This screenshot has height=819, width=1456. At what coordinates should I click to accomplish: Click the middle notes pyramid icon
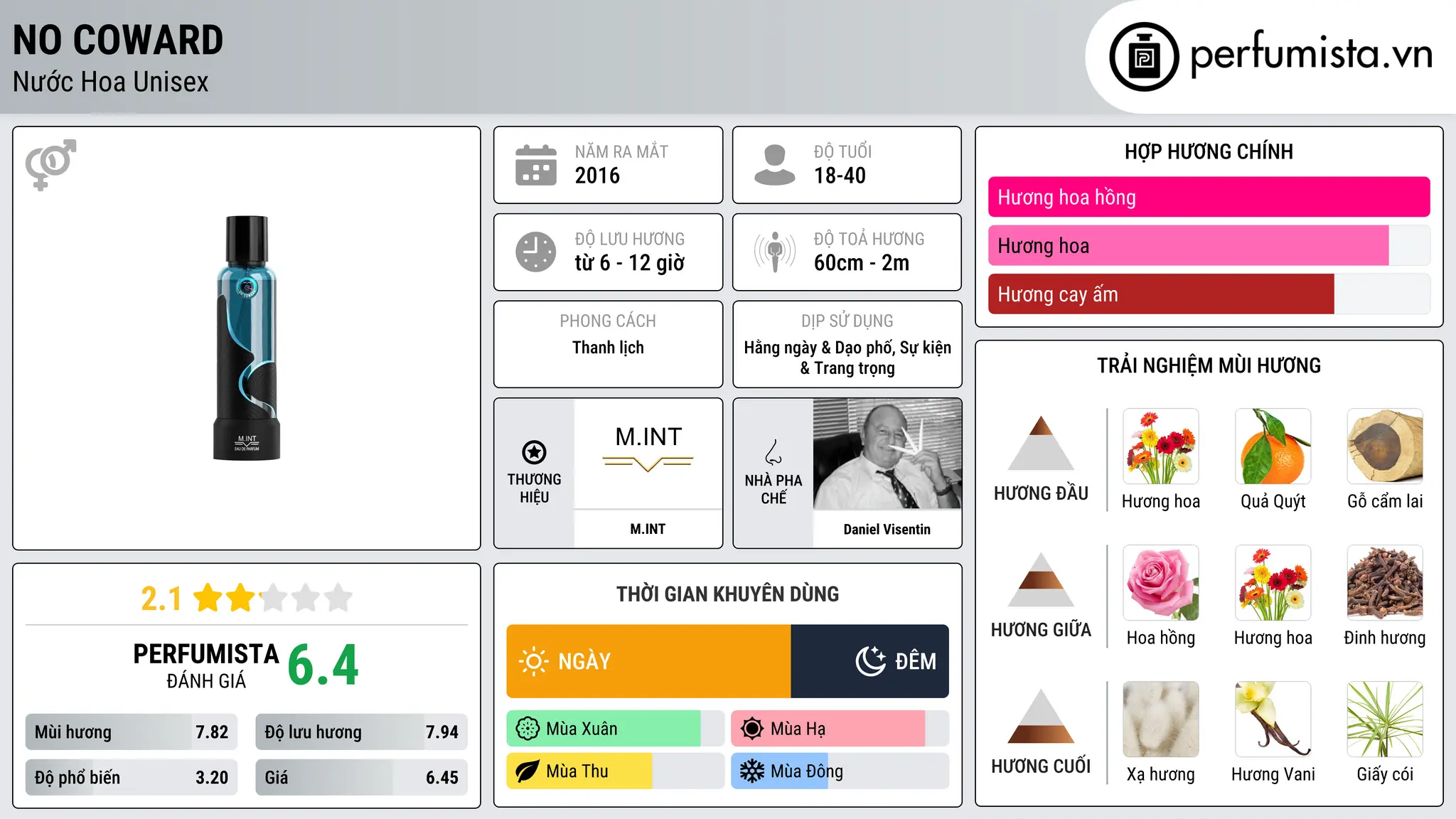click(x=1042, y=579)
